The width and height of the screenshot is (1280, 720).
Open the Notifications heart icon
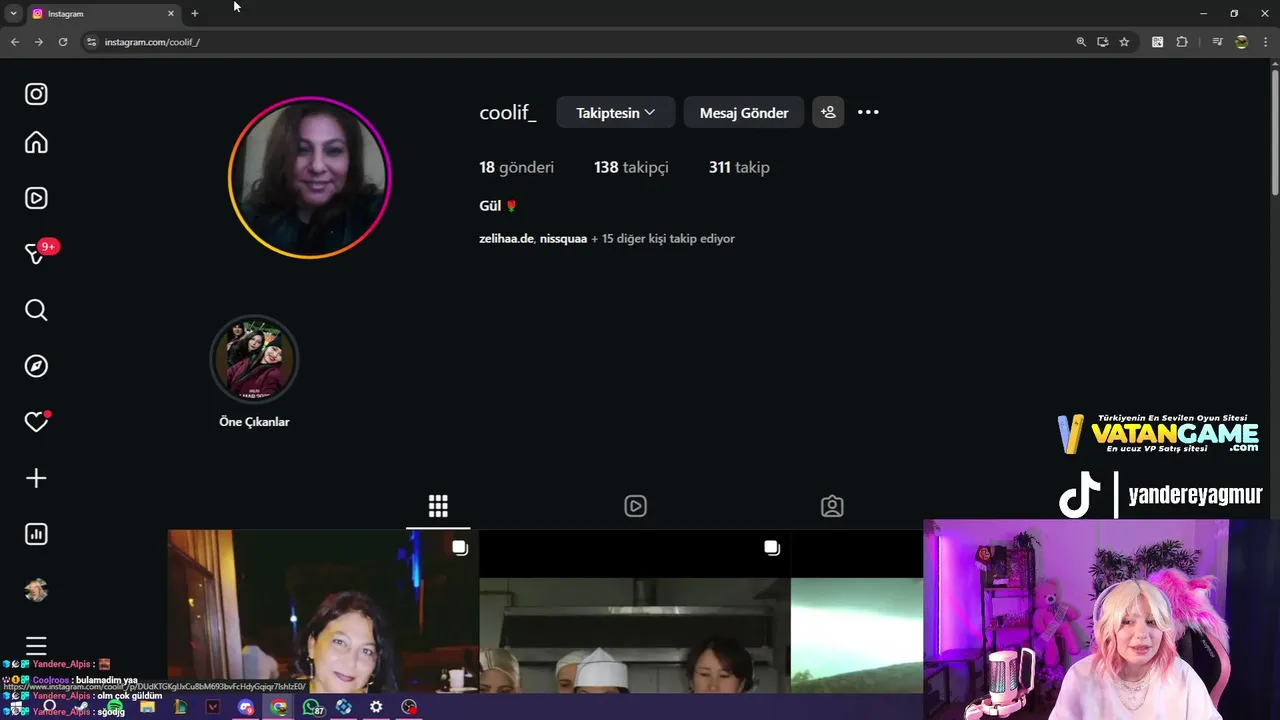pos(36,422)
